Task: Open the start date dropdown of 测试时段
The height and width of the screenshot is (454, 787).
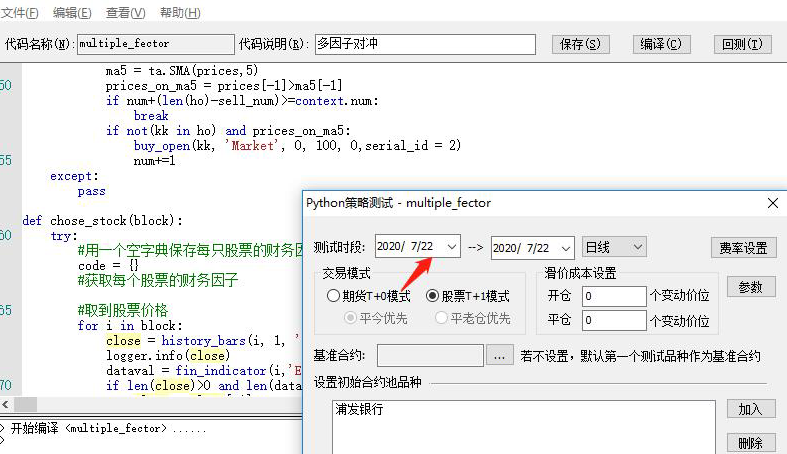Action: (x=452, y=247)
